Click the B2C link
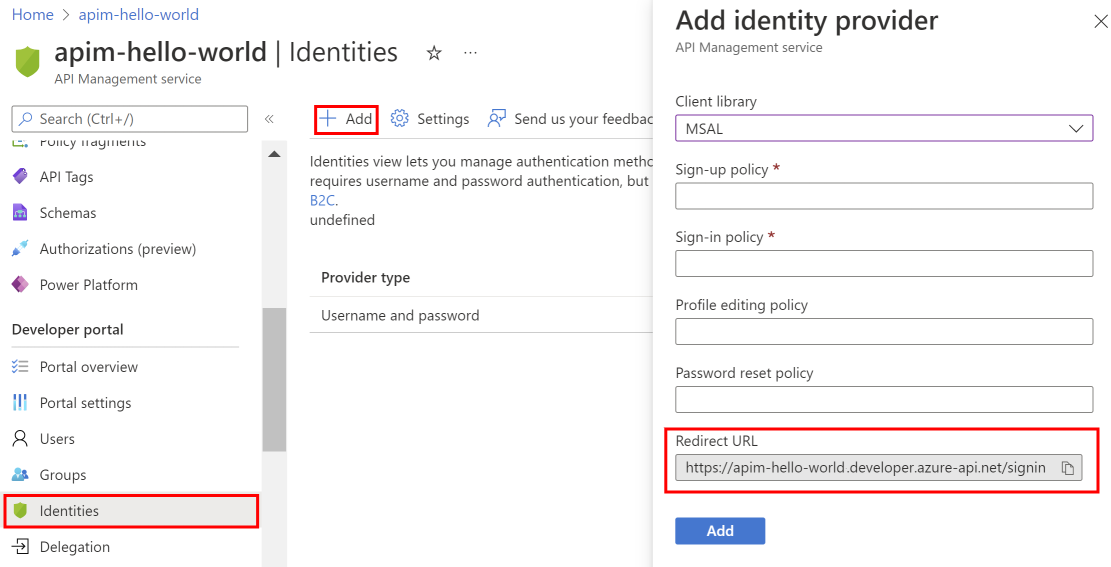1111x567 pixels. (x=321, y=200)
